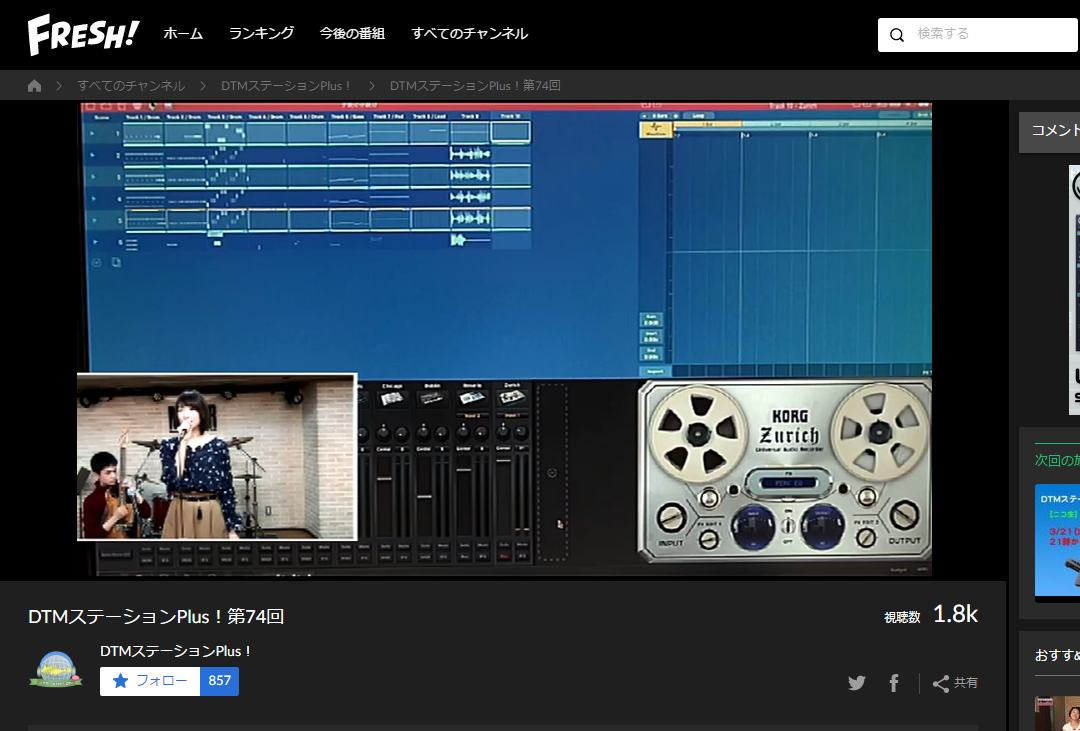The width and height of the screenshot is (1080, 731).
Task: Select the Dublin gadget icon in the mixer
Action: click(432, 398)
